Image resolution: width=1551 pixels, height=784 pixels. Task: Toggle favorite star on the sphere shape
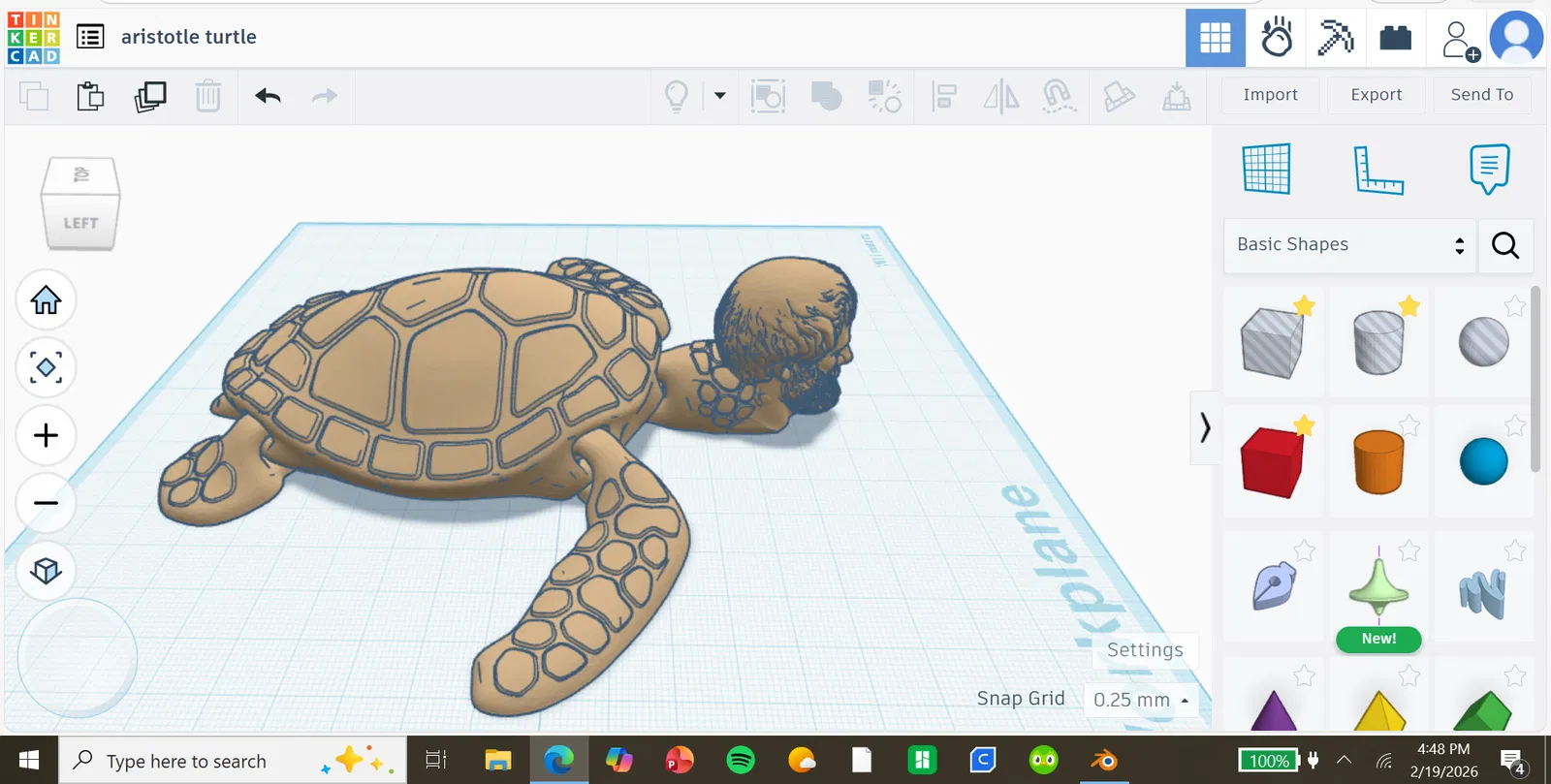pos(1514,425)
